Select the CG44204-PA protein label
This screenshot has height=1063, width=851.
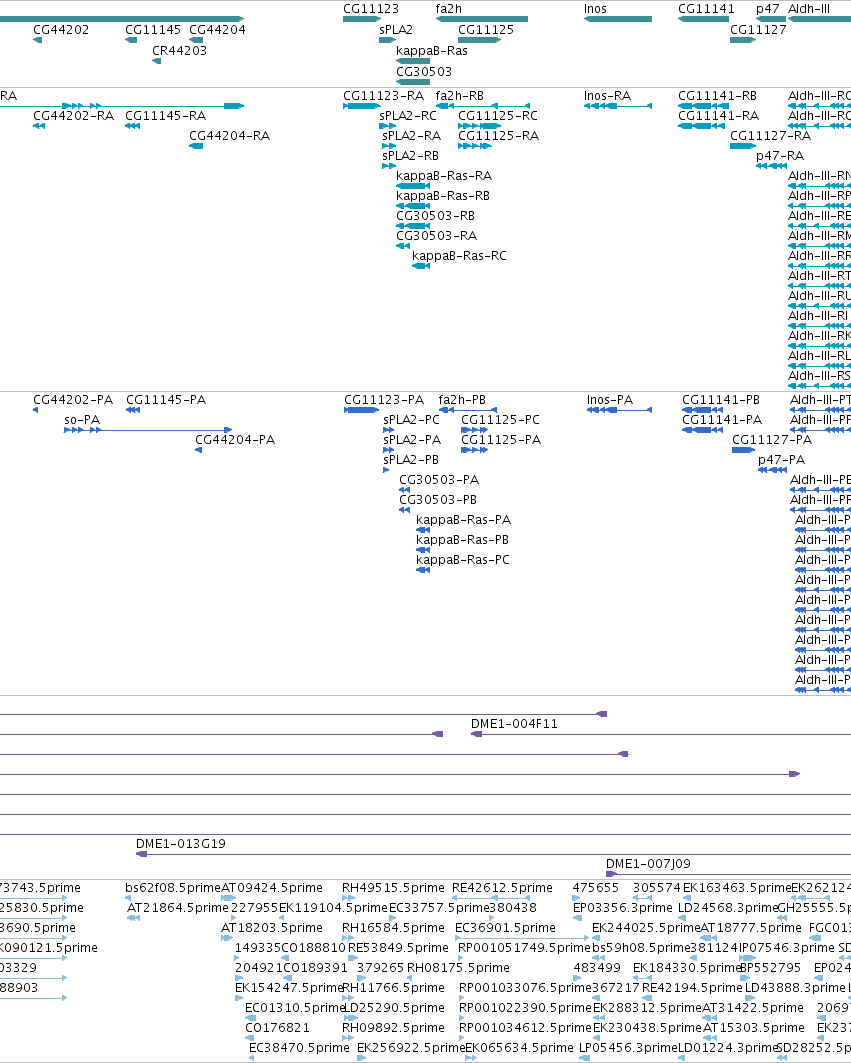(235, 440)
